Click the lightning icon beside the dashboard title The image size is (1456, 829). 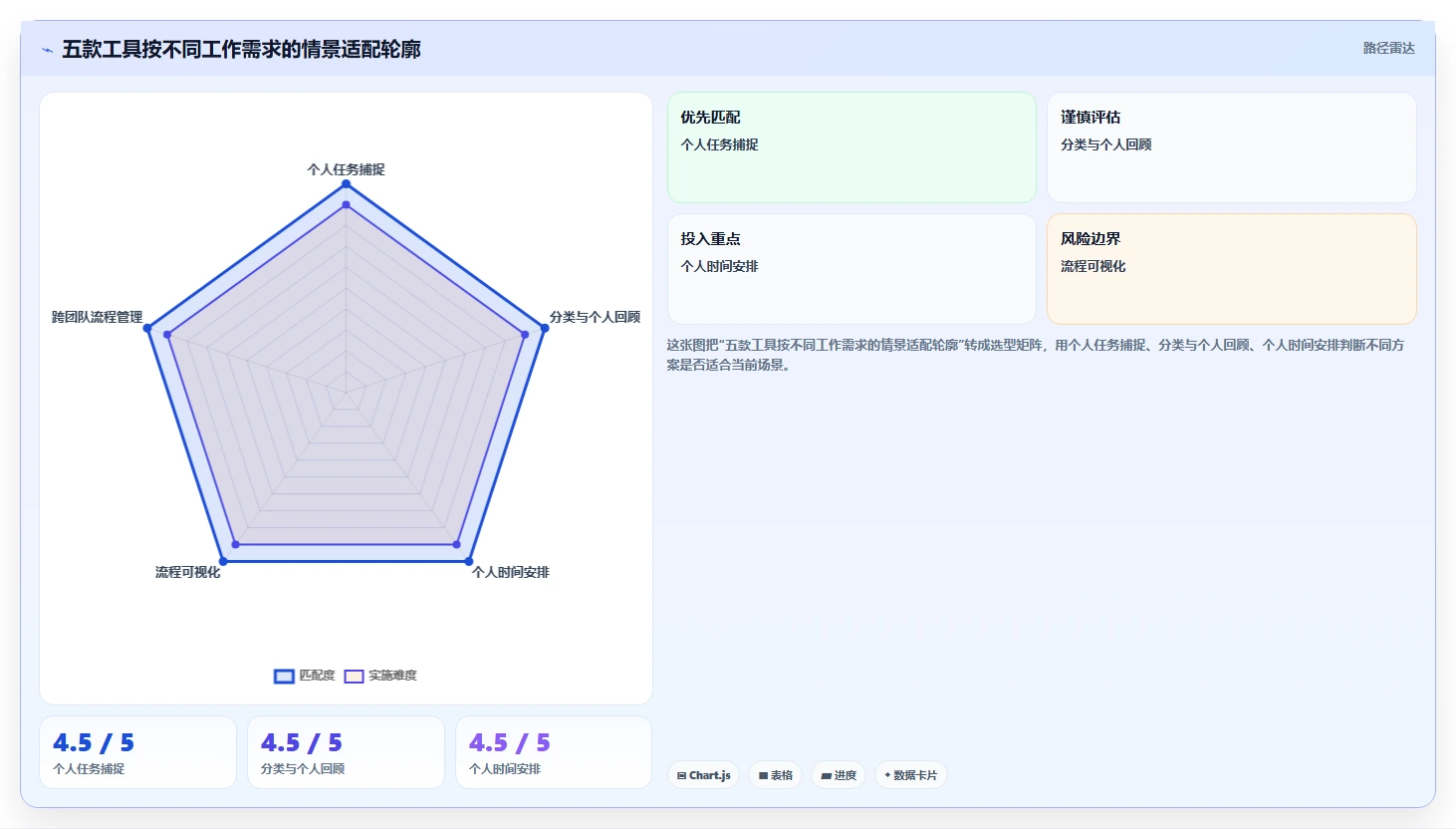[x=47, y=50]
